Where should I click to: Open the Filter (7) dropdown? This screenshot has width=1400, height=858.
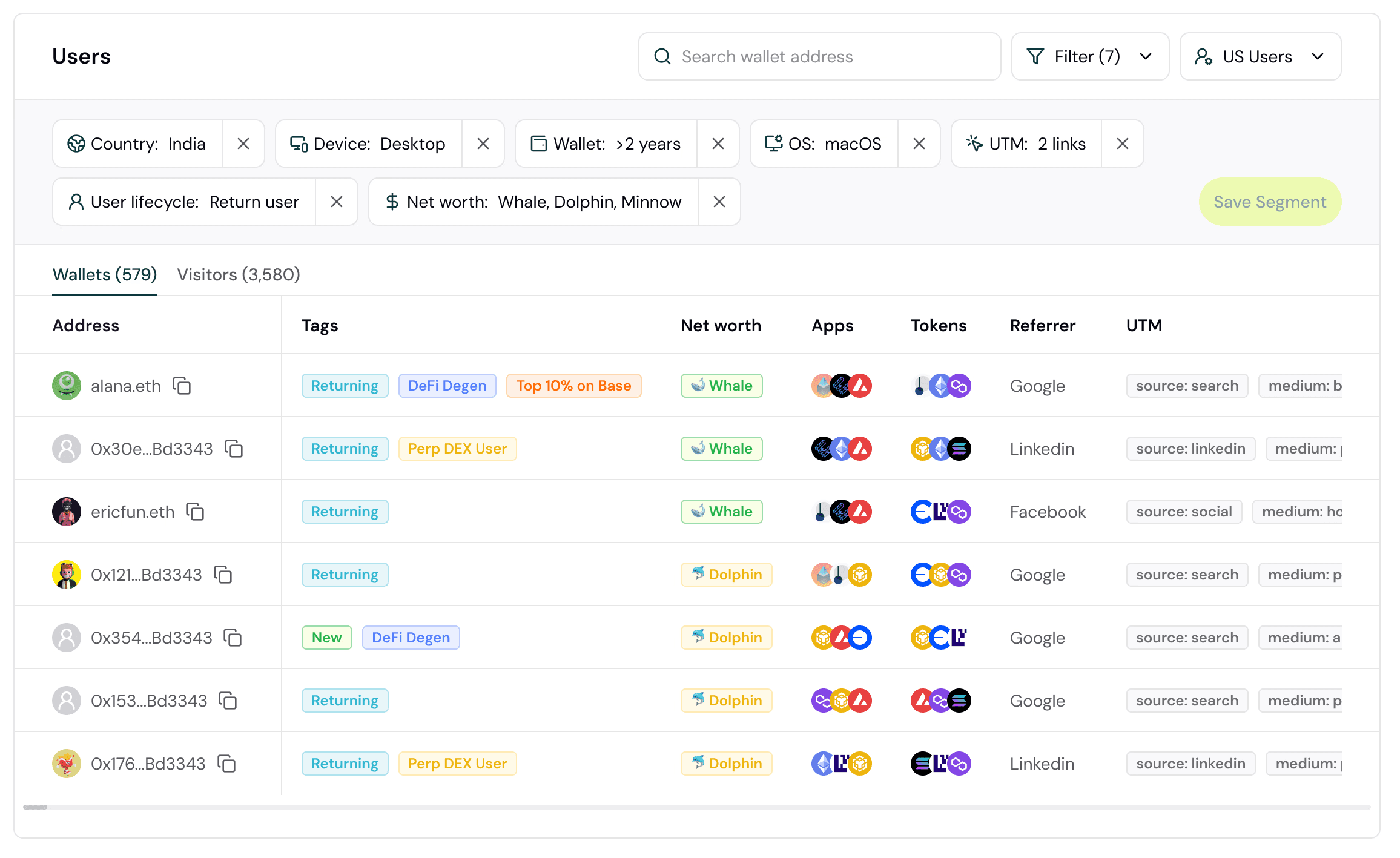(x=1090, y=56)
